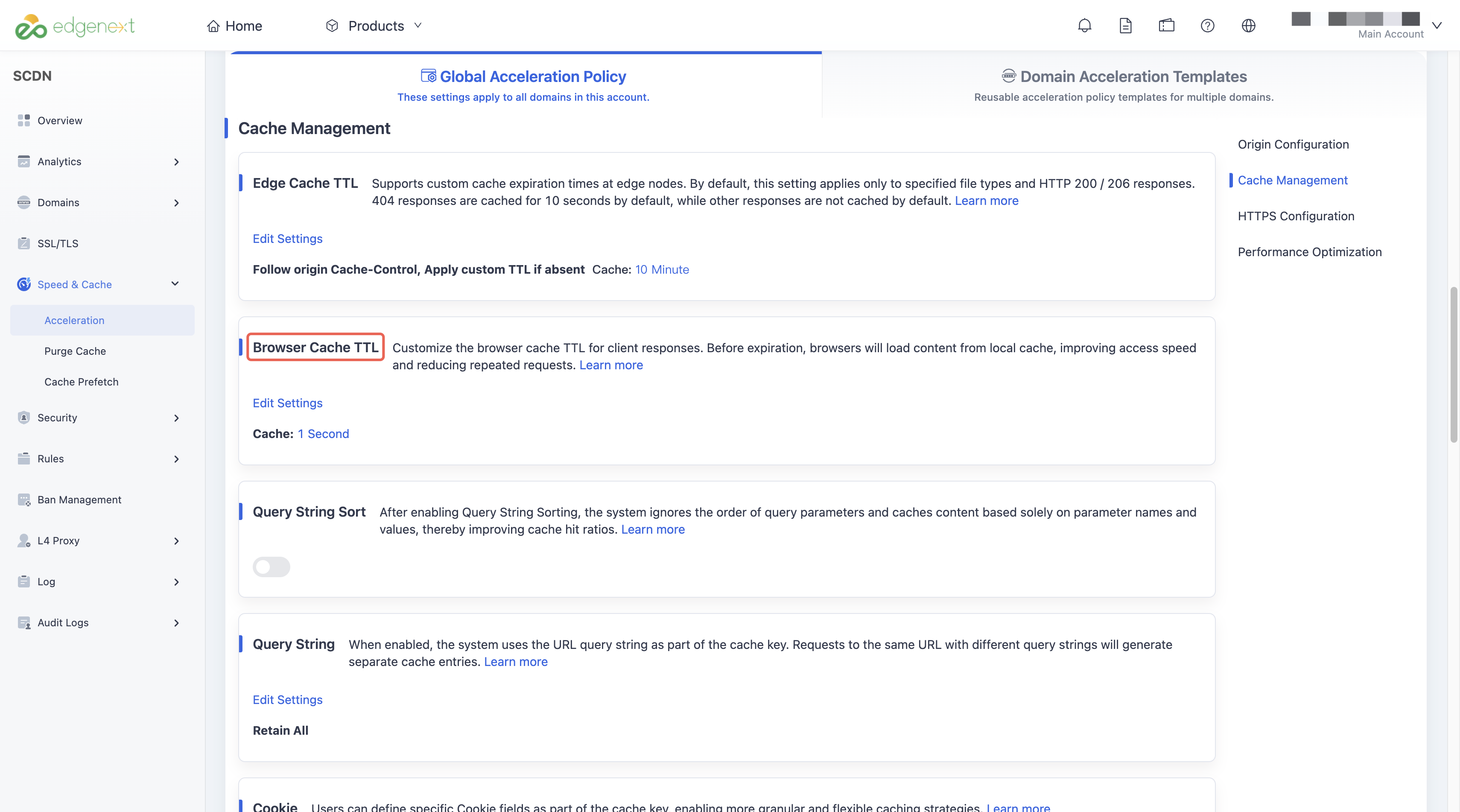This screenshot has height=812, width=1460.
Task: Open the document icon in header
Action: pos(1125,26)
